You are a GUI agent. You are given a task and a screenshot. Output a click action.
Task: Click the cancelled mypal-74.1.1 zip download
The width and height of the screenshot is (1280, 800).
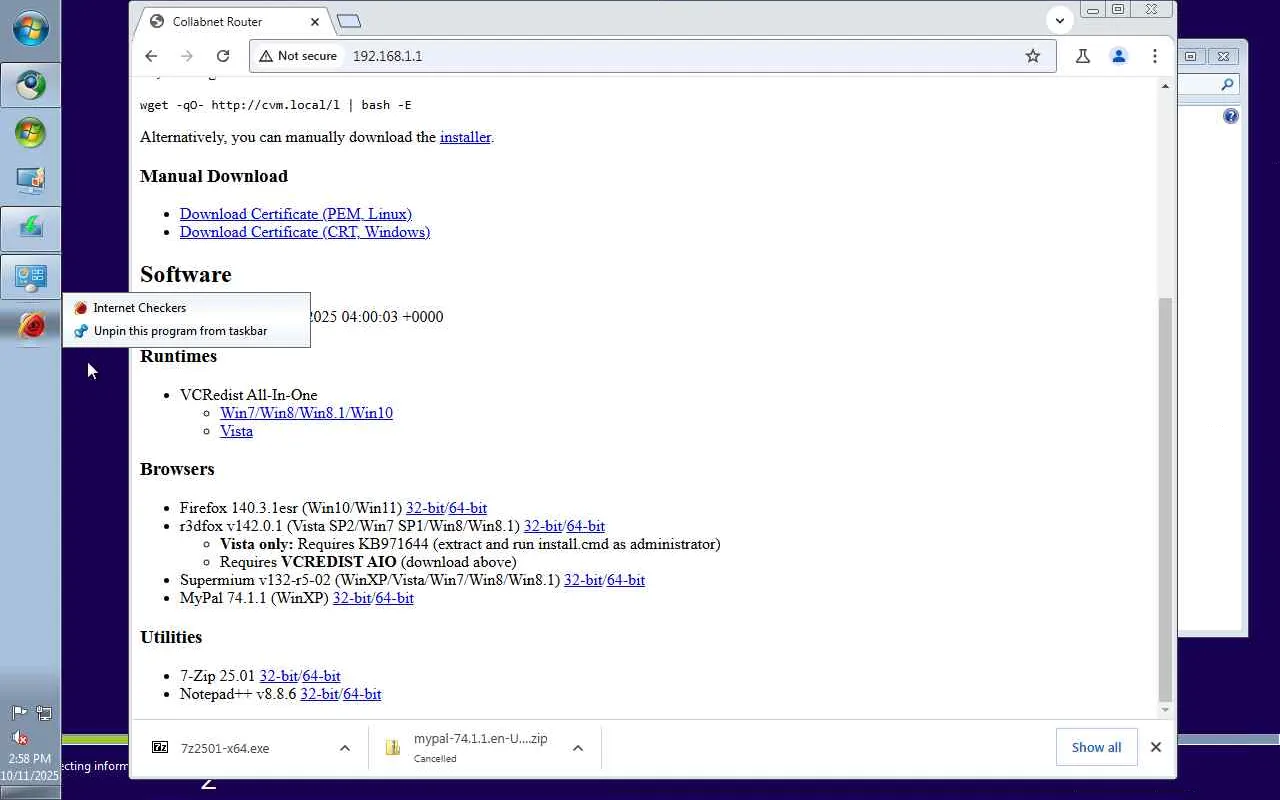point(480,748)
